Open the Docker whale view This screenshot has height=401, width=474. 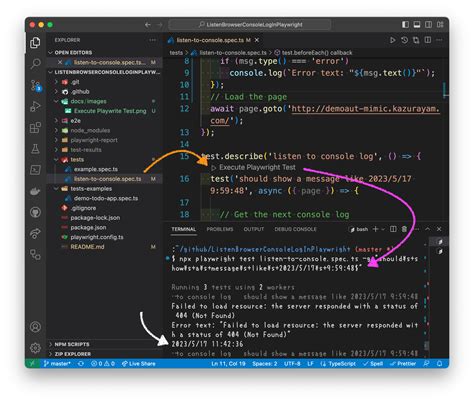pos(35,191)
